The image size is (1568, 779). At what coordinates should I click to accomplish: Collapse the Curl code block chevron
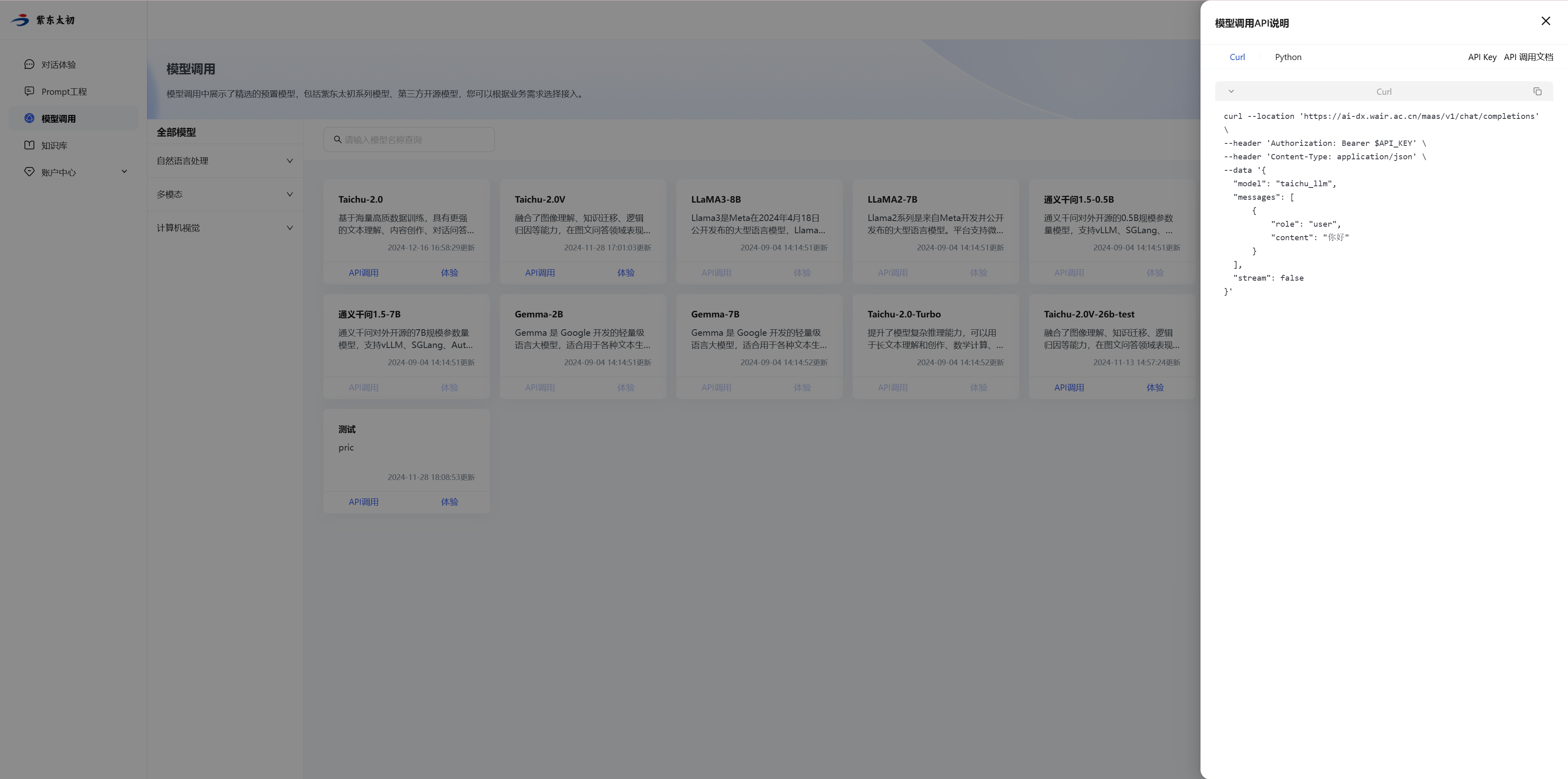pos(1231,92)
